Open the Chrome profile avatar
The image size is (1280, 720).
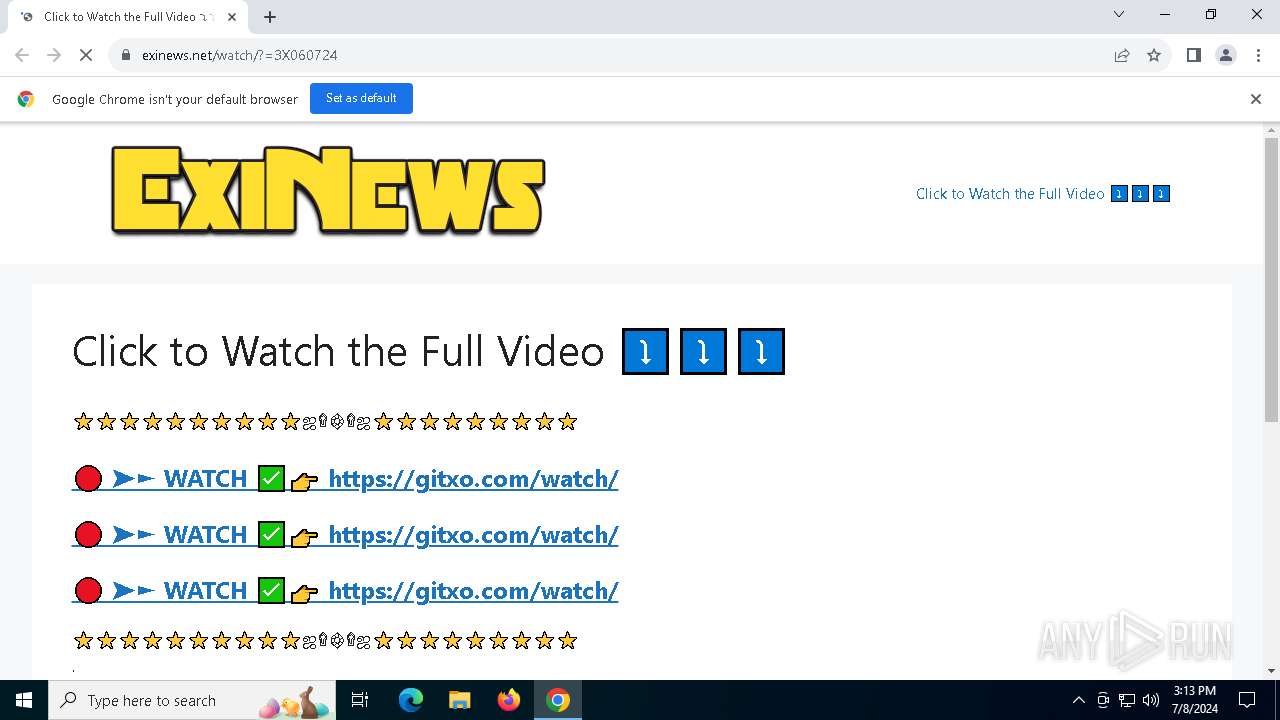1226,55
